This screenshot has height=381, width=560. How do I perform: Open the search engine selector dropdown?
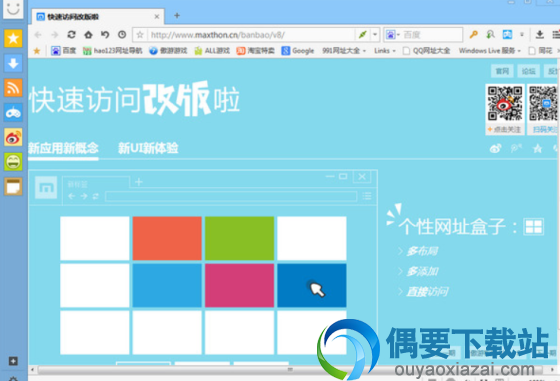click(x=393, y=35)
